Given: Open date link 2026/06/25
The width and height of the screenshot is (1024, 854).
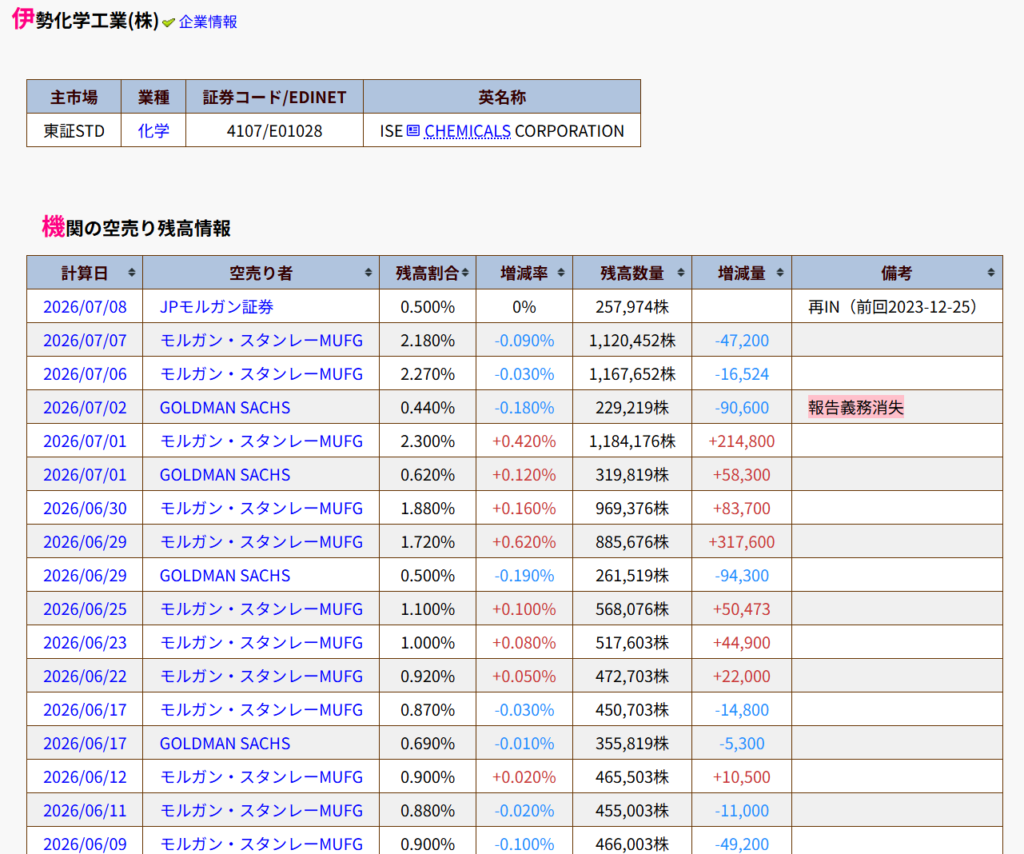Looking at the screenshot, I should tap(85, 609).
